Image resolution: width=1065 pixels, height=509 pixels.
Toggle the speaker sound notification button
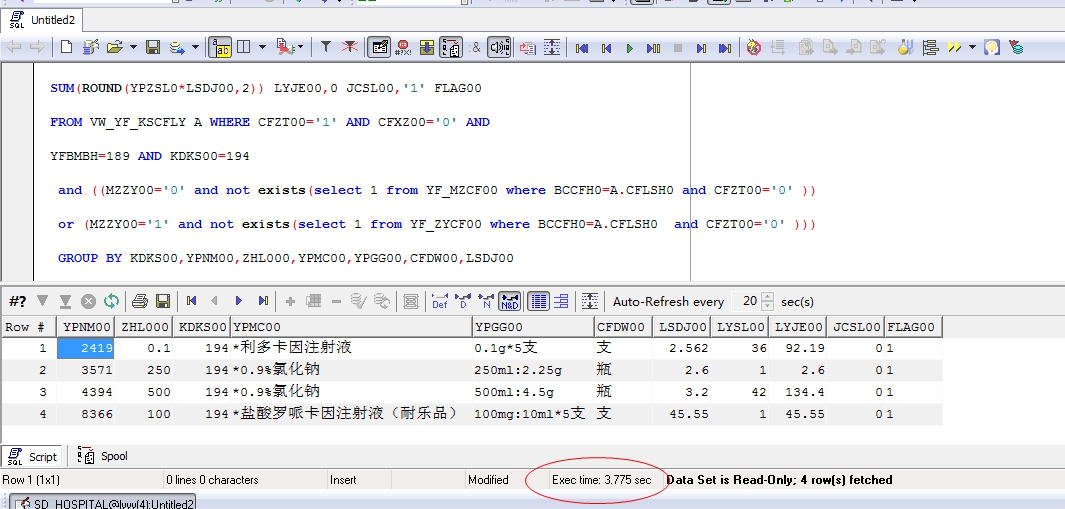tap(499, 48)
